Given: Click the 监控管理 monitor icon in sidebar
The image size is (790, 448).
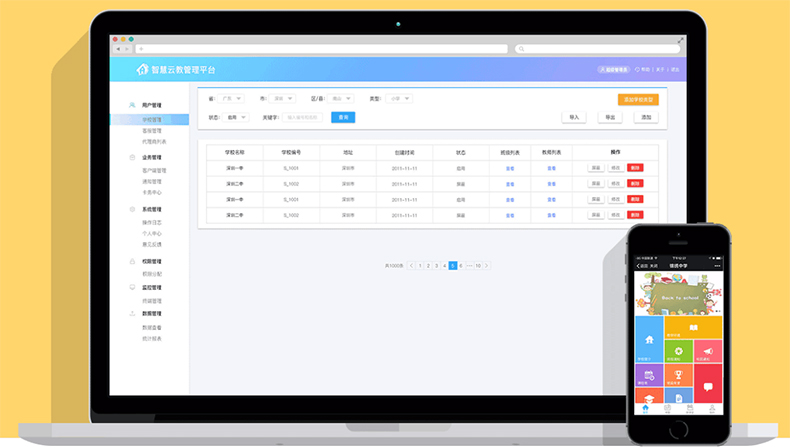Looking at the screenshot, I should coord(133,287).
